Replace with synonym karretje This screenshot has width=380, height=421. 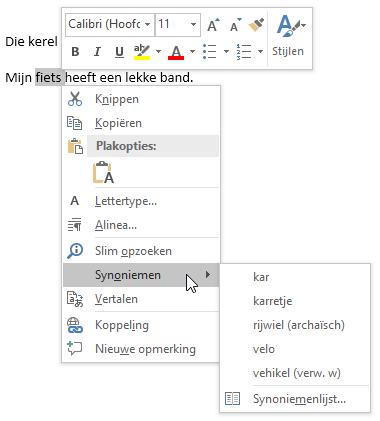[295, 301]
